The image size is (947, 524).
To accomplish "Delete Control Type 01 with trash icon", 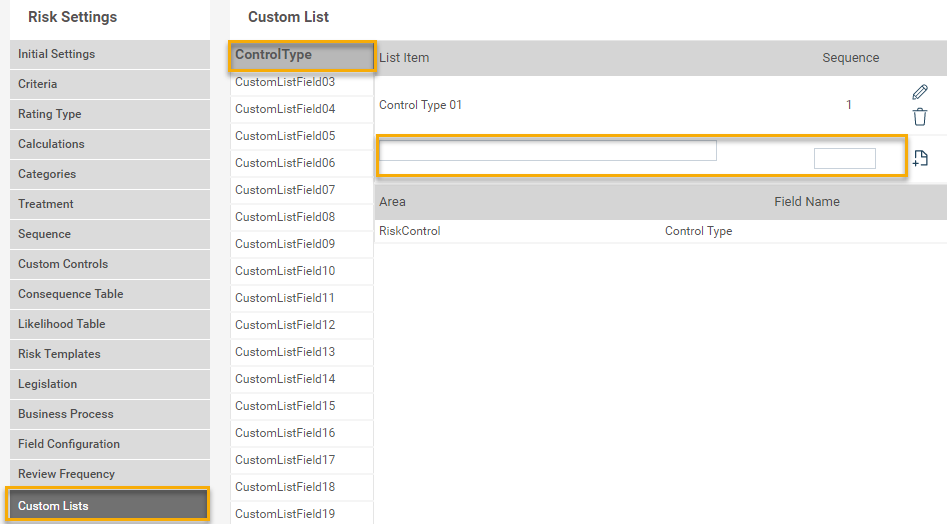I will point(920,117).
